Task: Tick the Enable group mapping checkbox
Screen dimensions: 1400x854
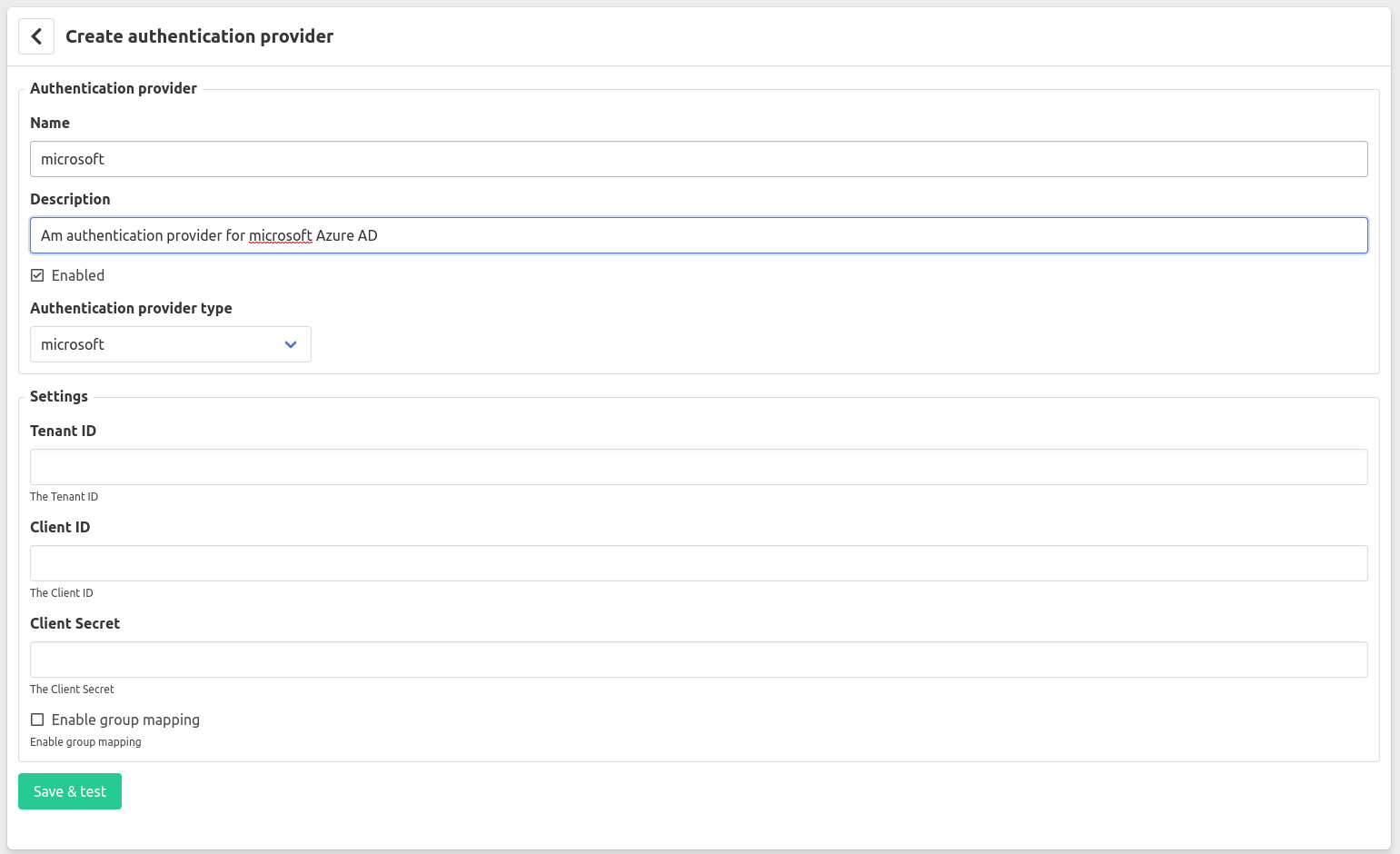Action: point(37,720)
